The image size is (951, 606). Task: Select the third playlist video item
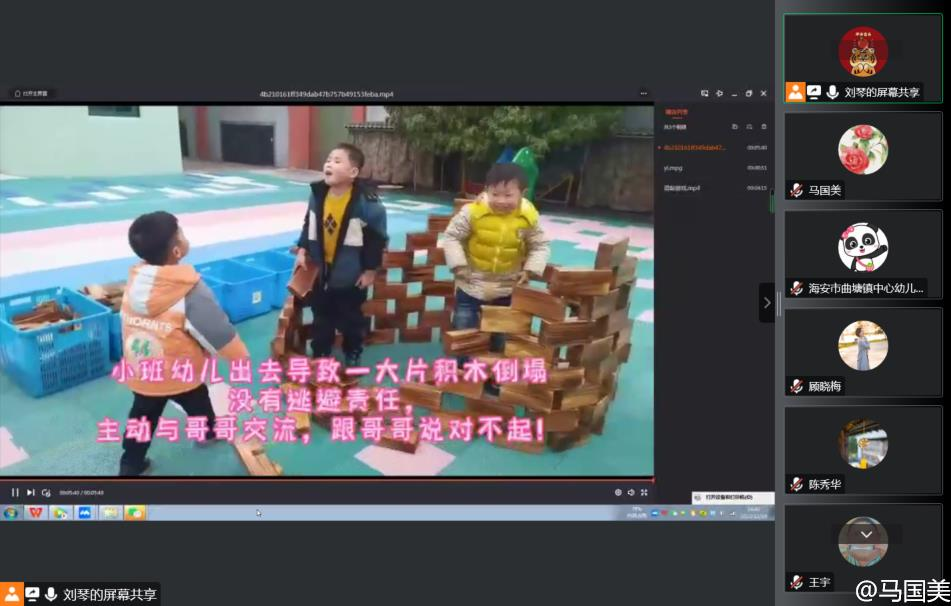pos(682,187)
